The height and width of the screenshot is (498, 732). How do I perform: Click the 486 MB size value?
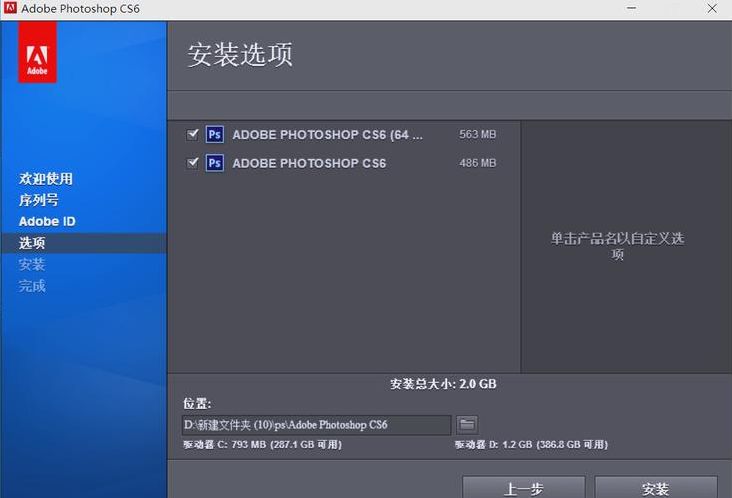pos(477,163)
